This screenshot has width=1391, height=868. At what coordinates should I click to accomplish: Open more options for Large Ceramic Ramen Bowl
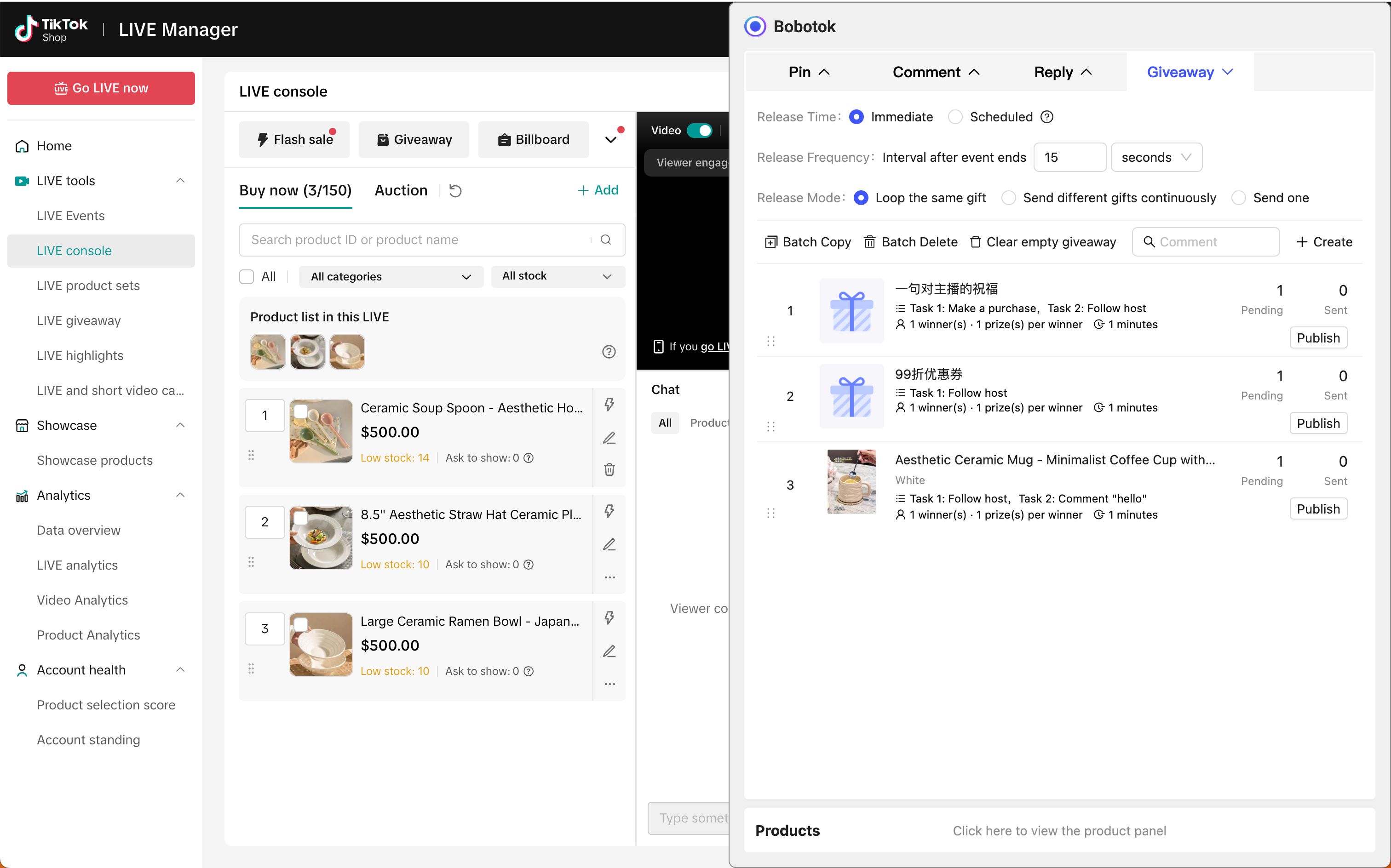609,684
